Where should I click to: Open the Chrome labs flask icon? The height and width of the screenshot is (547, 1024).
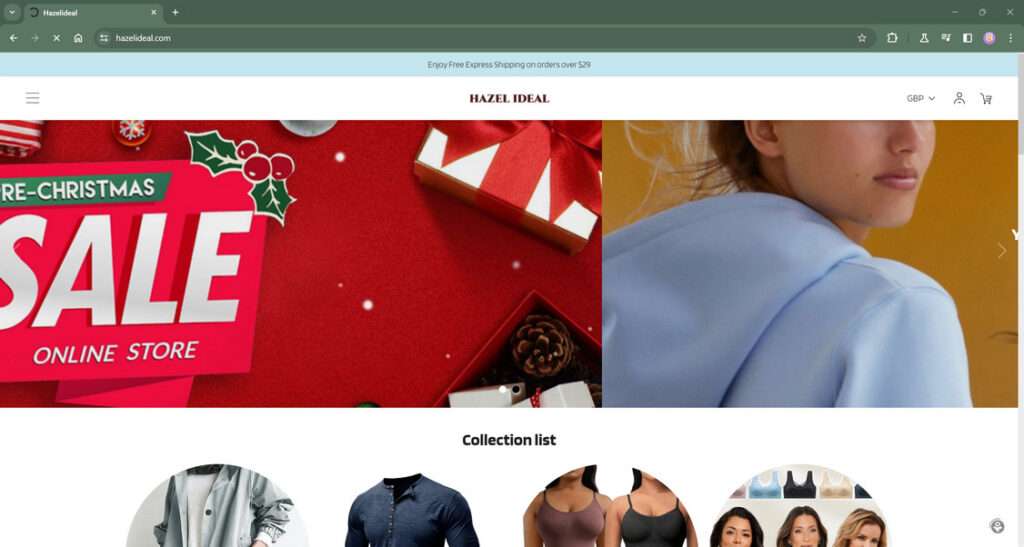tap(924, 38)
